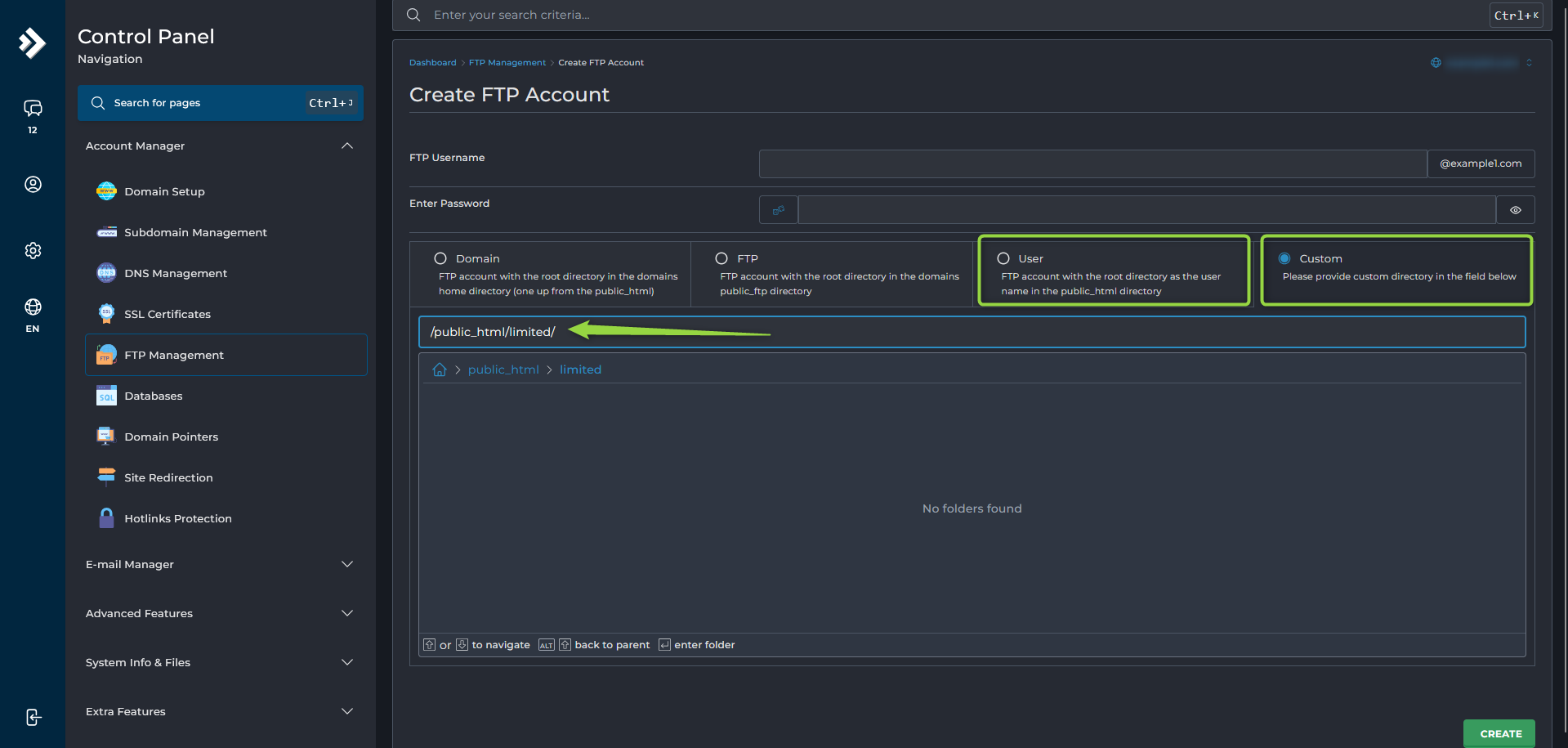Click the generate random password icon
Screen dimensions: 1568x748
779,210
